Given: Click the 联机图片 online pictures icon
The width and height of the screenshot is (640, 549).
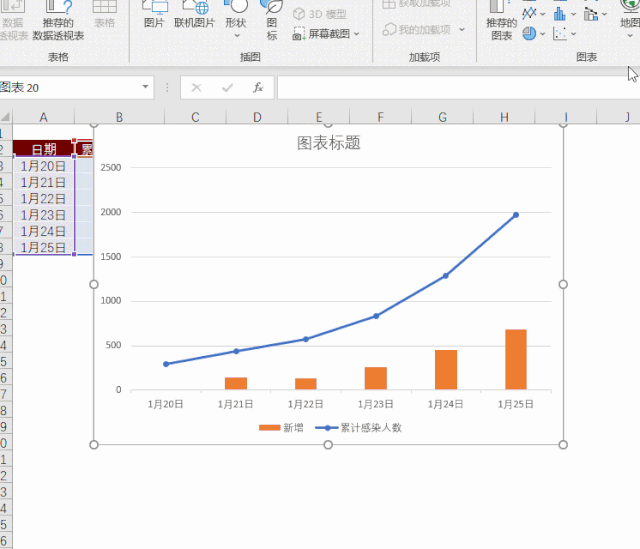Looking at the screenshot, I should [194, 15].
